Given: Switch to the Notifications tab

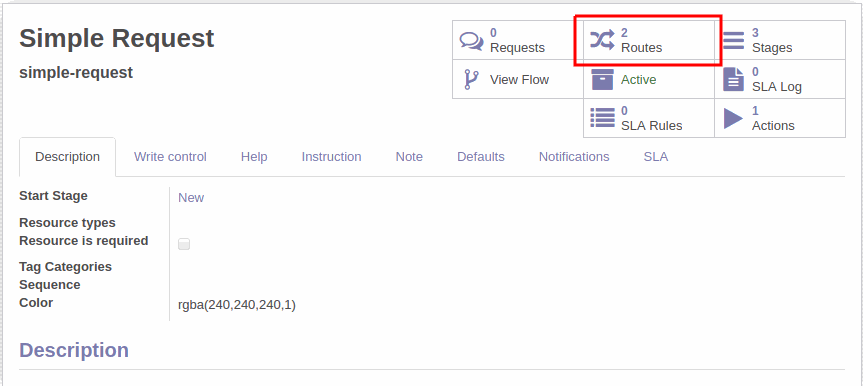Looking at the screenshot, I should pyautogui.click(x=574, y=157).
